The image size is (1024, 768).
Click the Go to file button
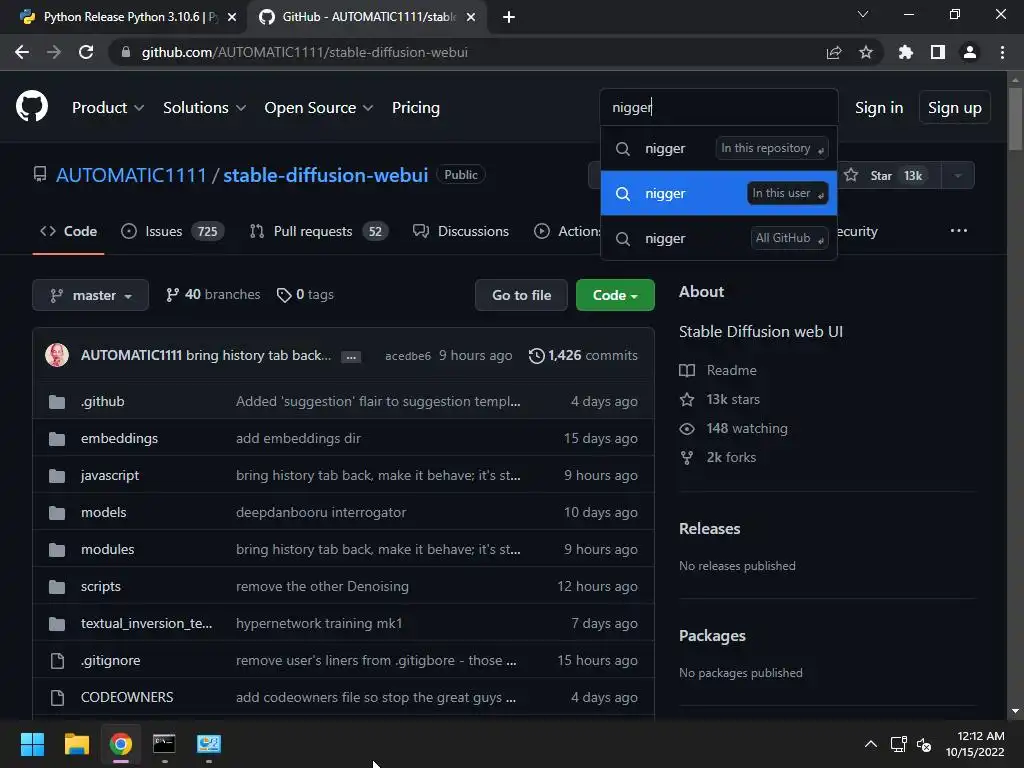(521, 295)
